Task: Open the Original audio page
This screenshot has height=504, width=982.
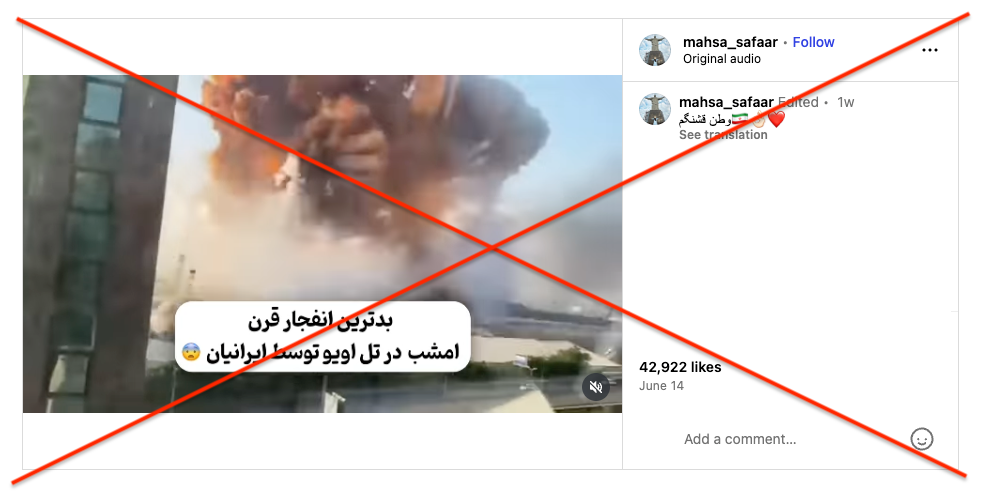Action: 721,59
